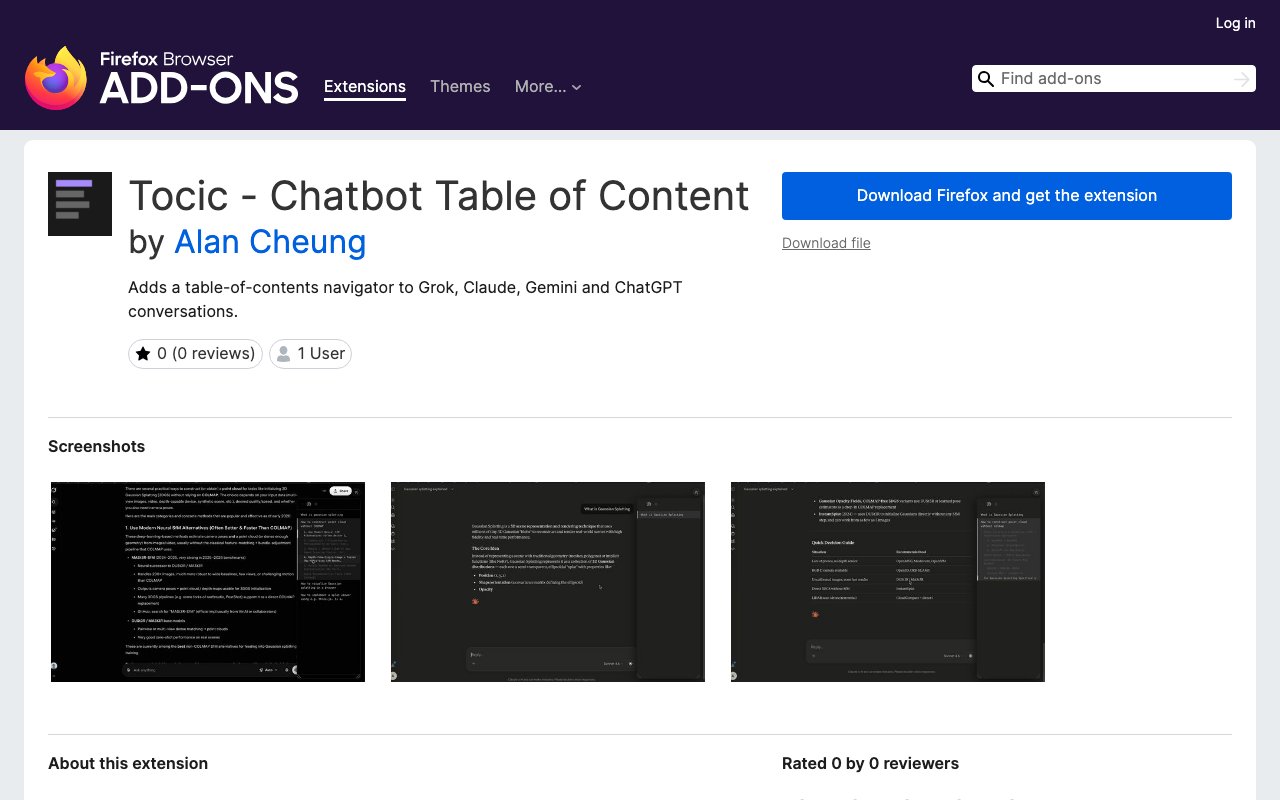This screenshot has height=800, width=1280.
Task: Click the Download file link
Action: coord(826,243)
